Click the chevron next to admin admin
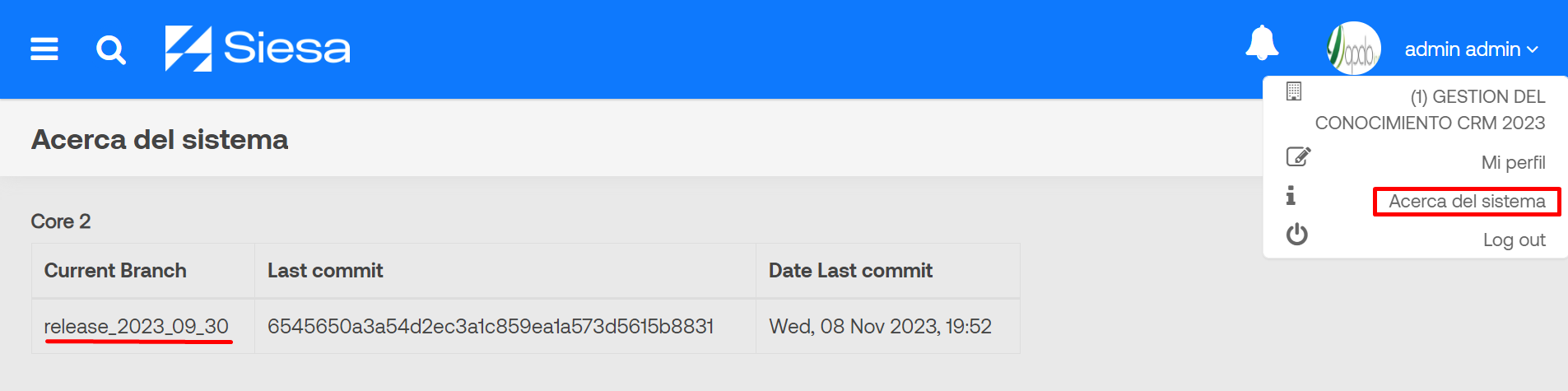The height and width of the screenshot is (391, 1568). [1532, 50]
